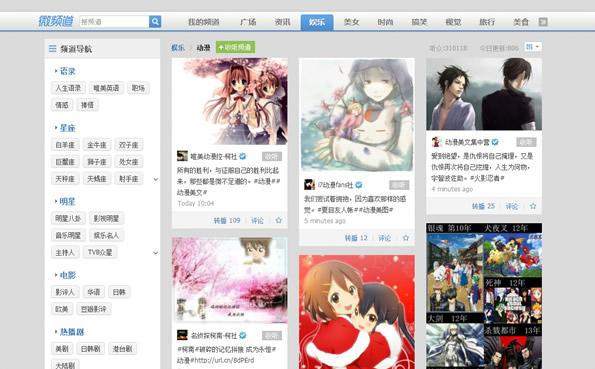Expand more 明星 tags with the chevron
Viewport: 595px width, 369px height.
tap(156, 253)
